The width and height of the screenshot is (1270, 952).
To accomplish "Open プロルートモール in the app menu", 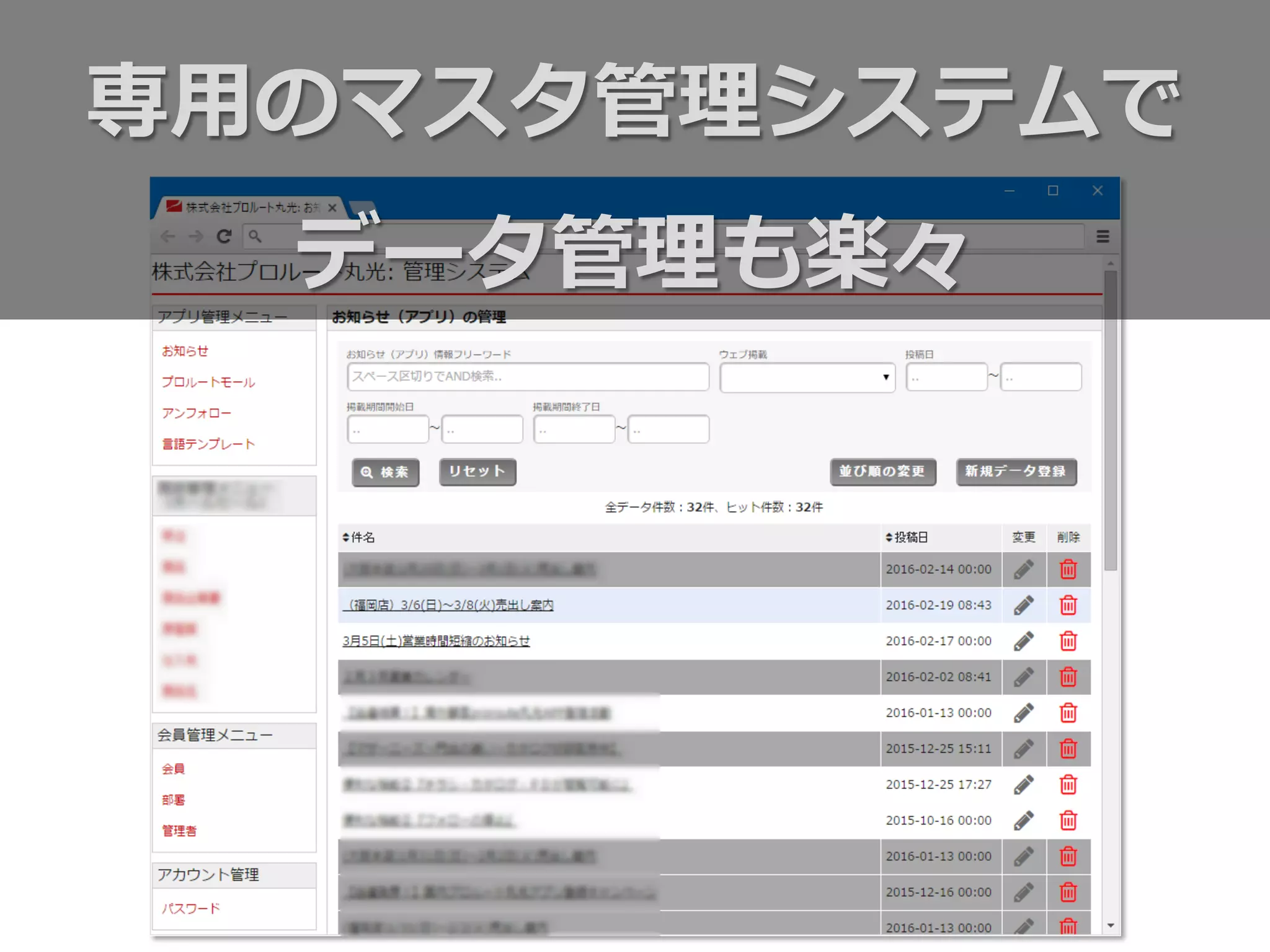I will (x=208, y=382).
